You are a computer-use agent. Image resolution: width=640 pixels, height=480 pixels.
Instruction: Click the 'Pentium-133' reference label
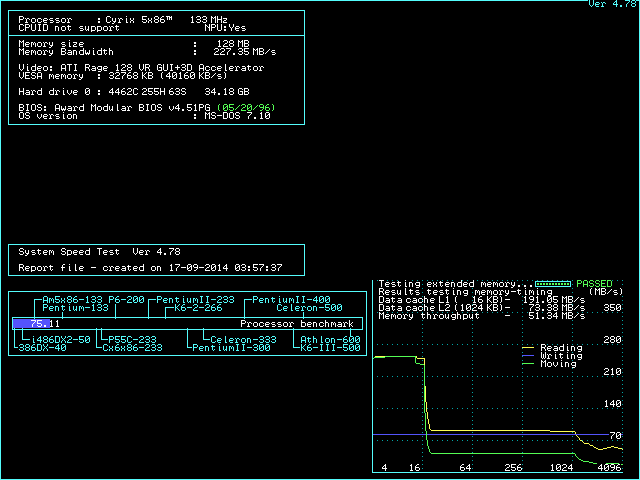pyautogui.click(x=76, y=308)
